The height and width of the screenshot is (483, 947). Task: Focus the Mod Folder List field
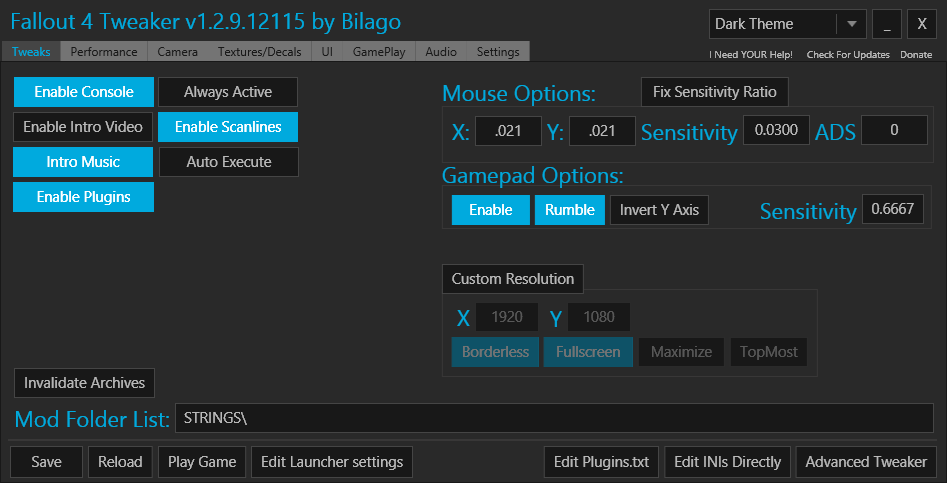point(554,418)
